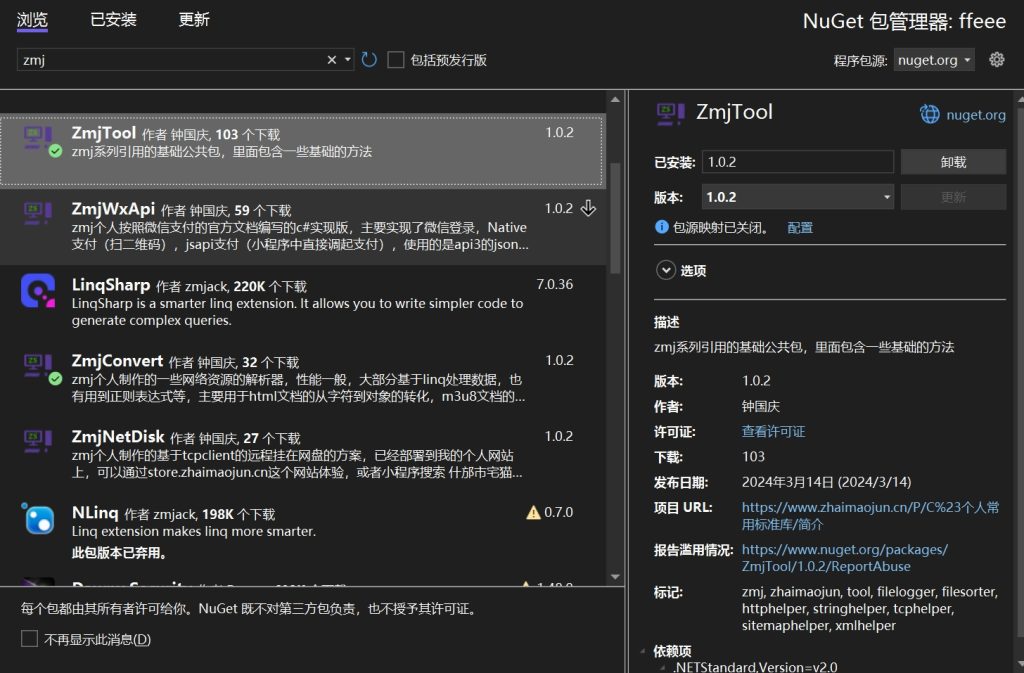The height and width of the screenshot is (673, 1024).
Task: Clear the zmj search with the X
Action: [330, 59]
